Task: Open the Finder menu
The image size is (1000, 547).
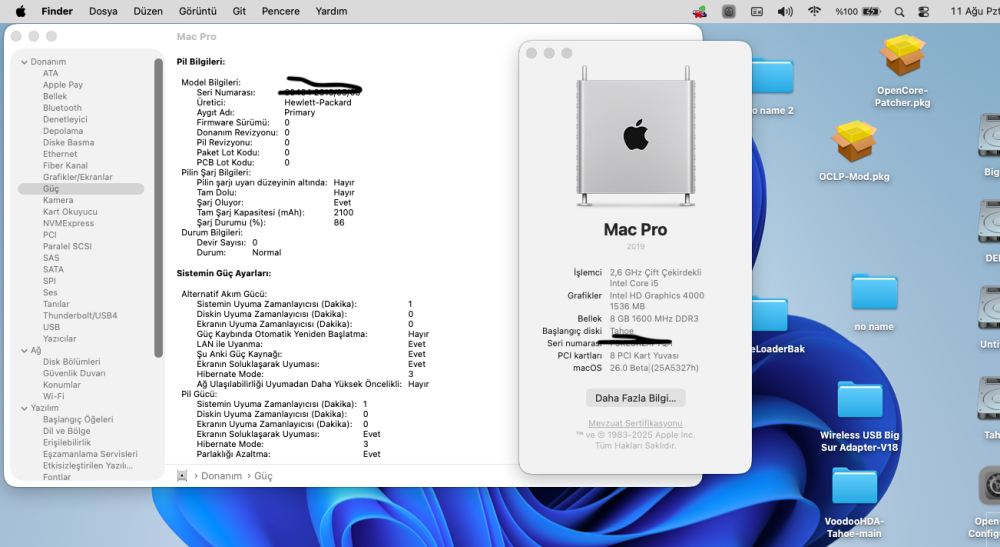Action: coord(57,11)
